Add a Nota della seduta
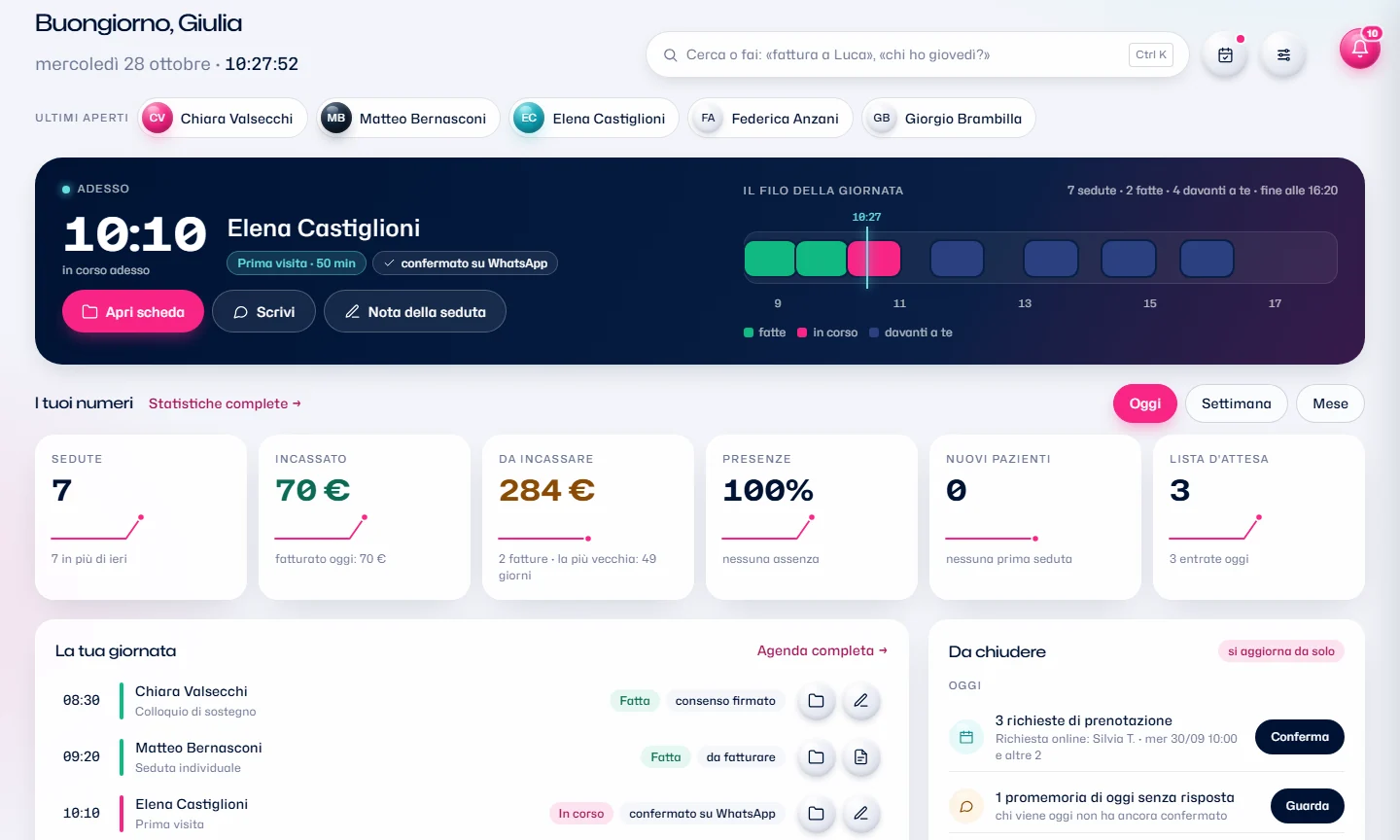This screenshot has height=840, width=1400. click(x=415, y=312)
